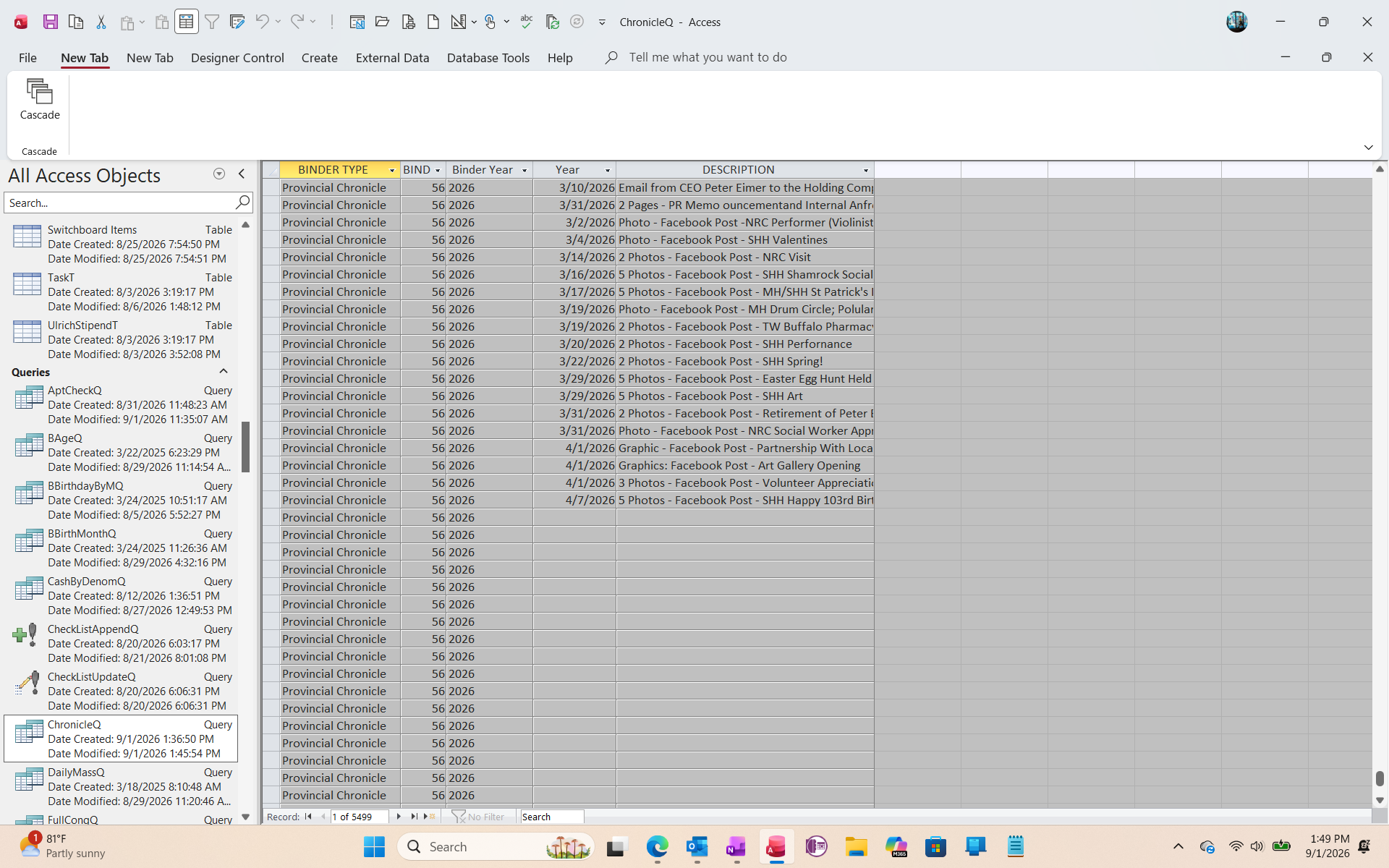The width and height of the screenshot is (1389, 868).
Task: Click the record Search box at bottom
Action: pyautogui.click(x=552, y=817)
